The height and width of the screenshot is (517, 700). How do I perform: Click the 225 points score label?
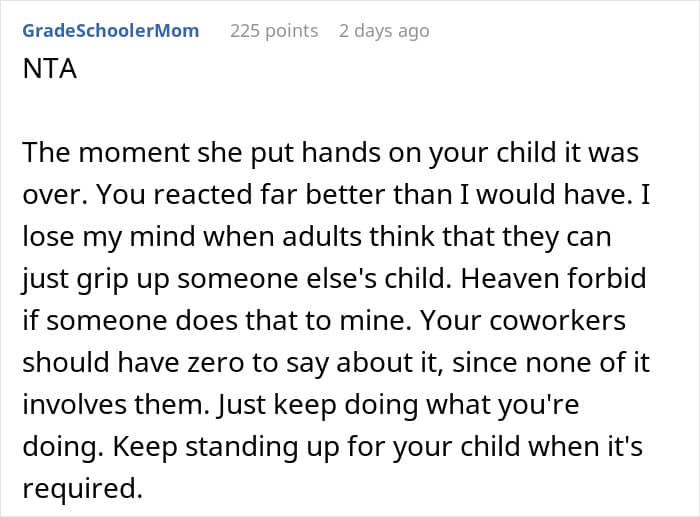click(x=274, y=31)
